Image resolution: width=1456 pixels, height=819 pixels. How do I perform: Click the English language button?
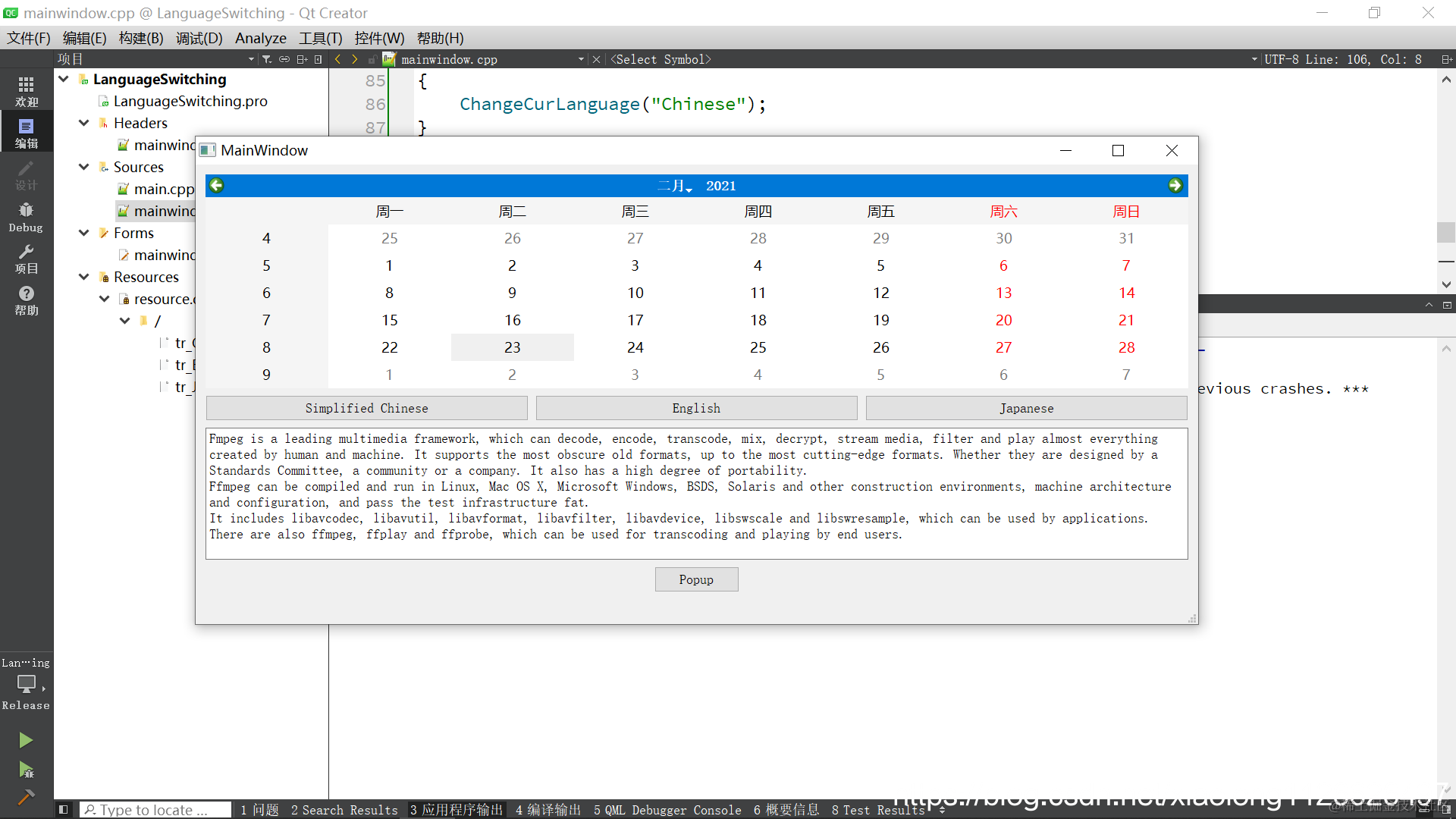click(x=697, y=408)
